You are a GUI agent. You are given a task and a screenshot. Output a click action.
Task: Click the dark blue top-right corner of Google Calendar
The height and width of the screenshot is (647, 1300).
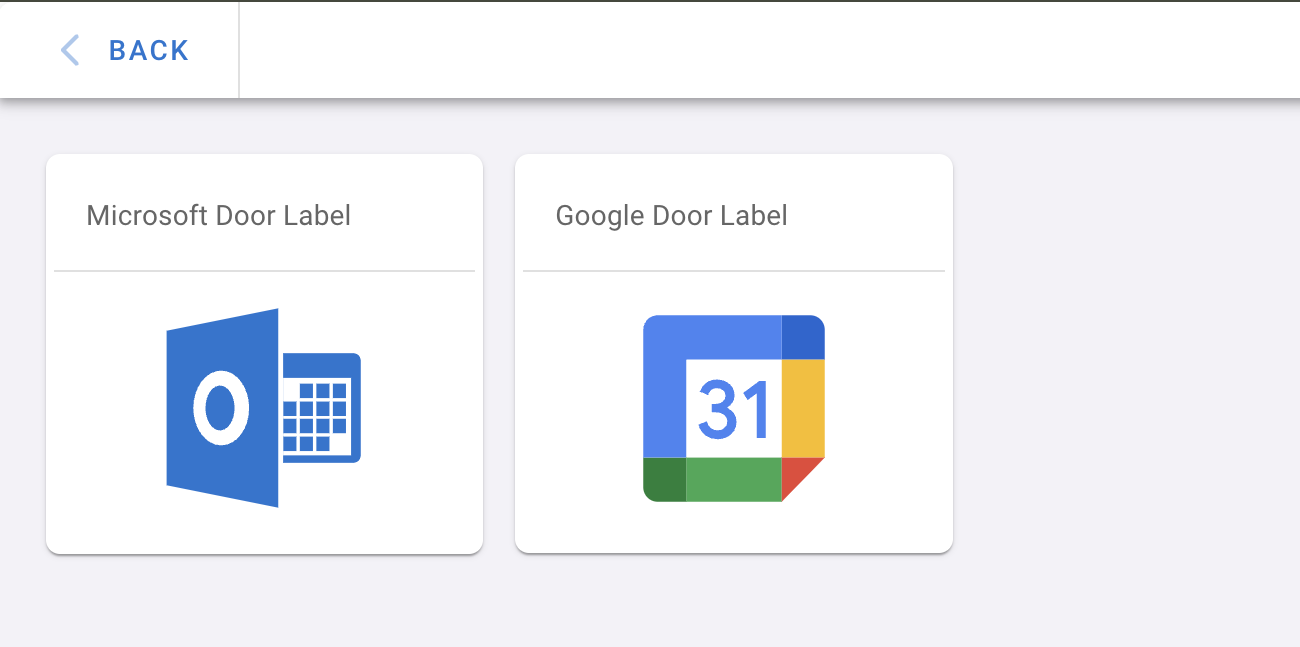pos(803,336)
